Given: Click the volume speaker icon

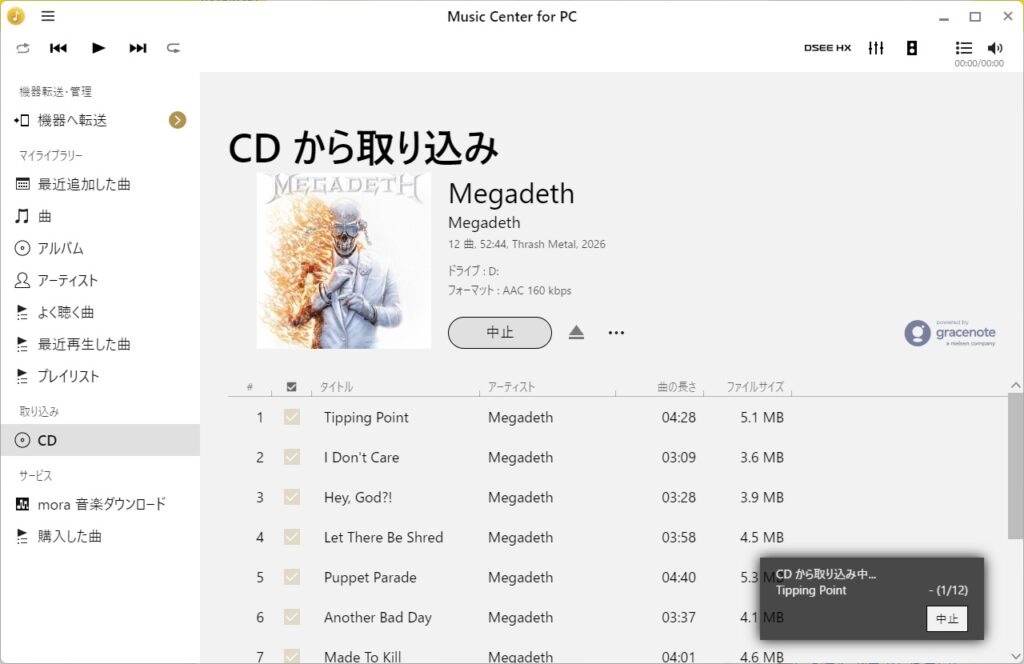Looking at the screenshot, I should click(994, 48).
